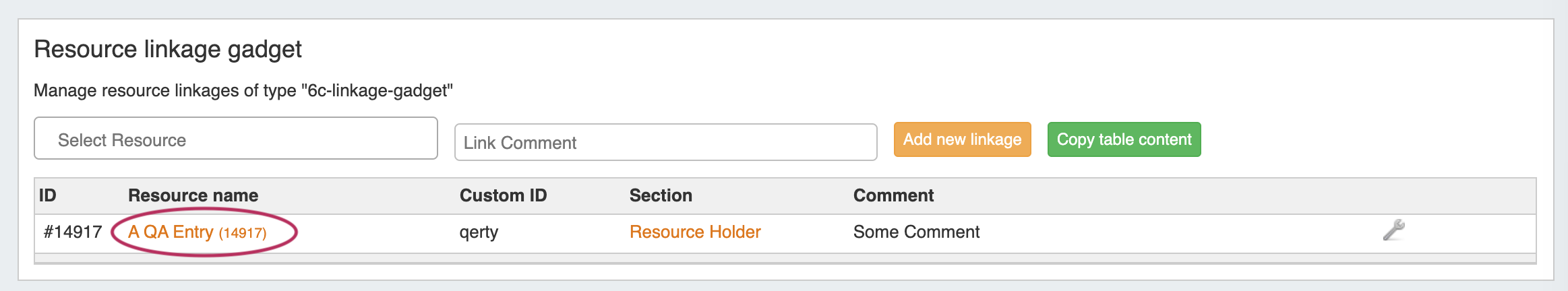Click the wrench edit icon in the linkage row

point(1393,230)
